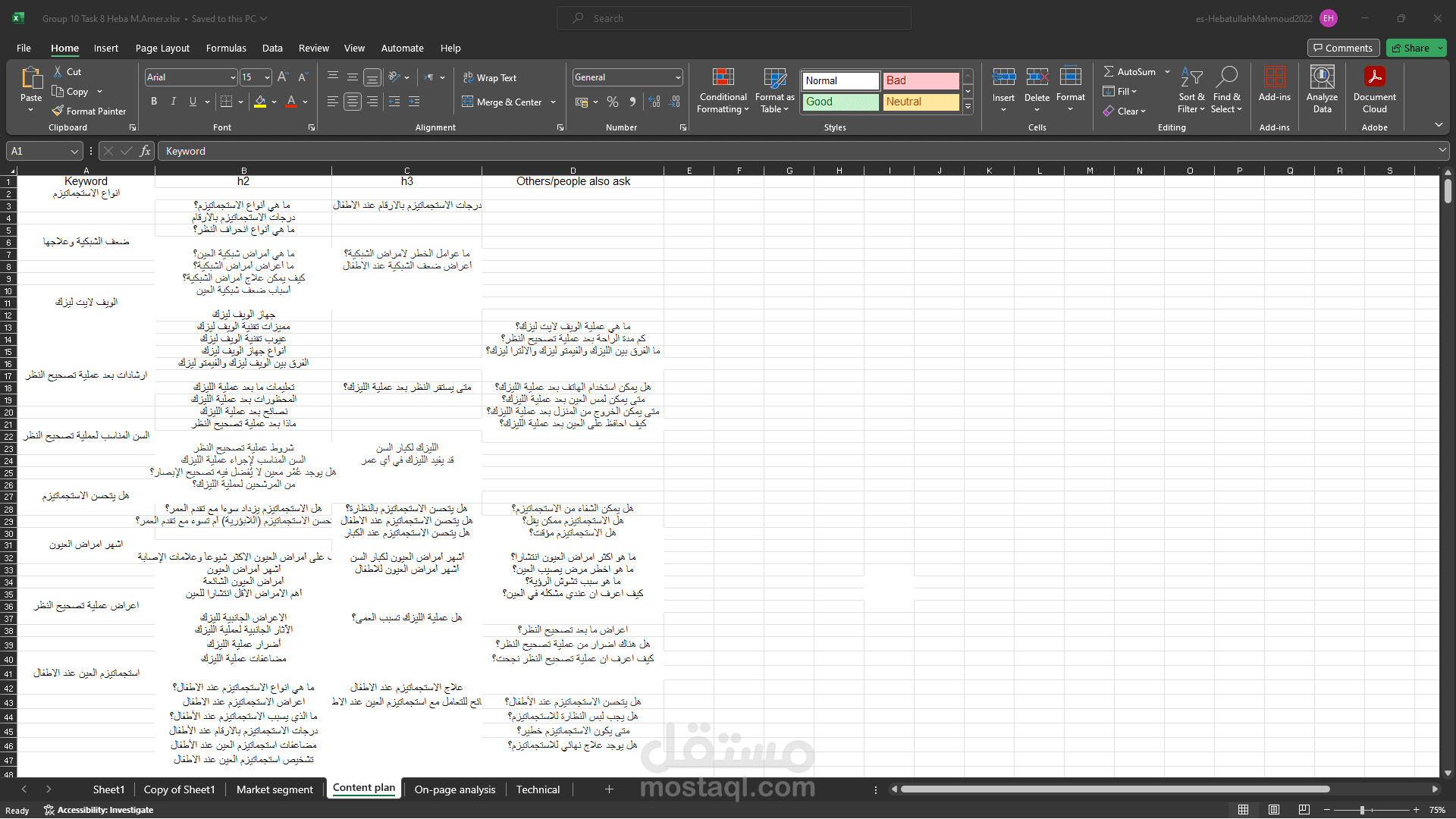This screenshot has height=819, width=1456.
Task: Open the Data ribbon tab
Action: [272, 48]
